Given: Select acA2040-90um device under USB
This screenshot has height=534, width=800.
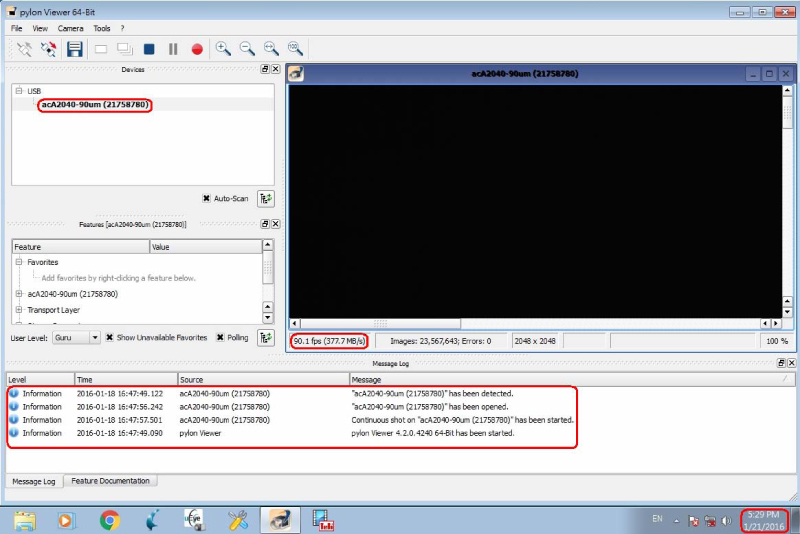Looking at the screenshot, I should tap(95, 105).
